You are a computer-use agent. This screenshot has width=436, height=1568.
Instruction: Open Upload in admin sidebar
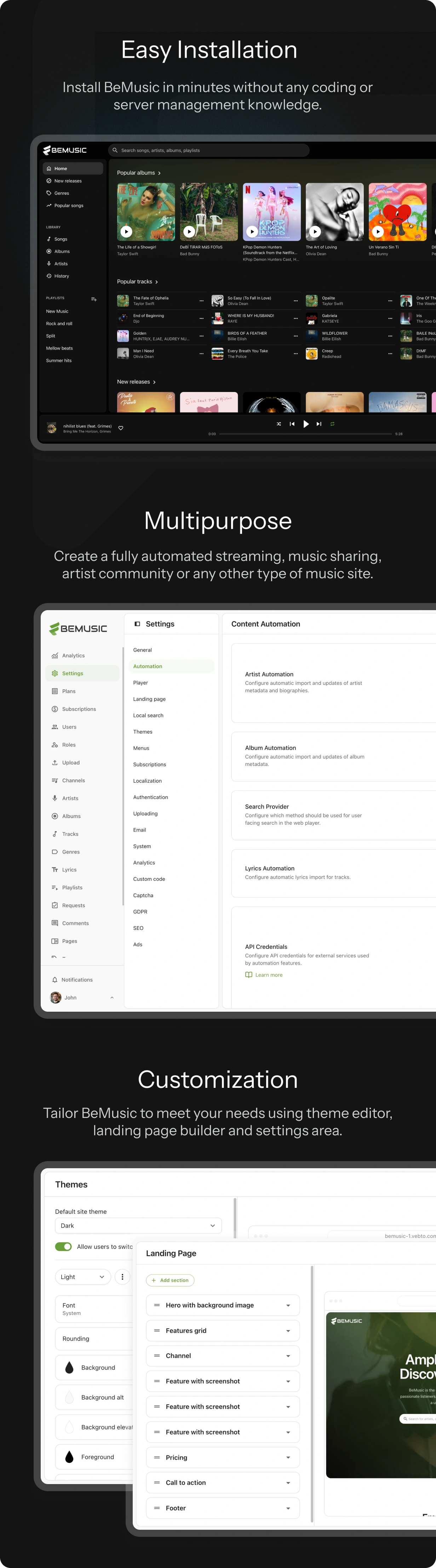[70, 763]
